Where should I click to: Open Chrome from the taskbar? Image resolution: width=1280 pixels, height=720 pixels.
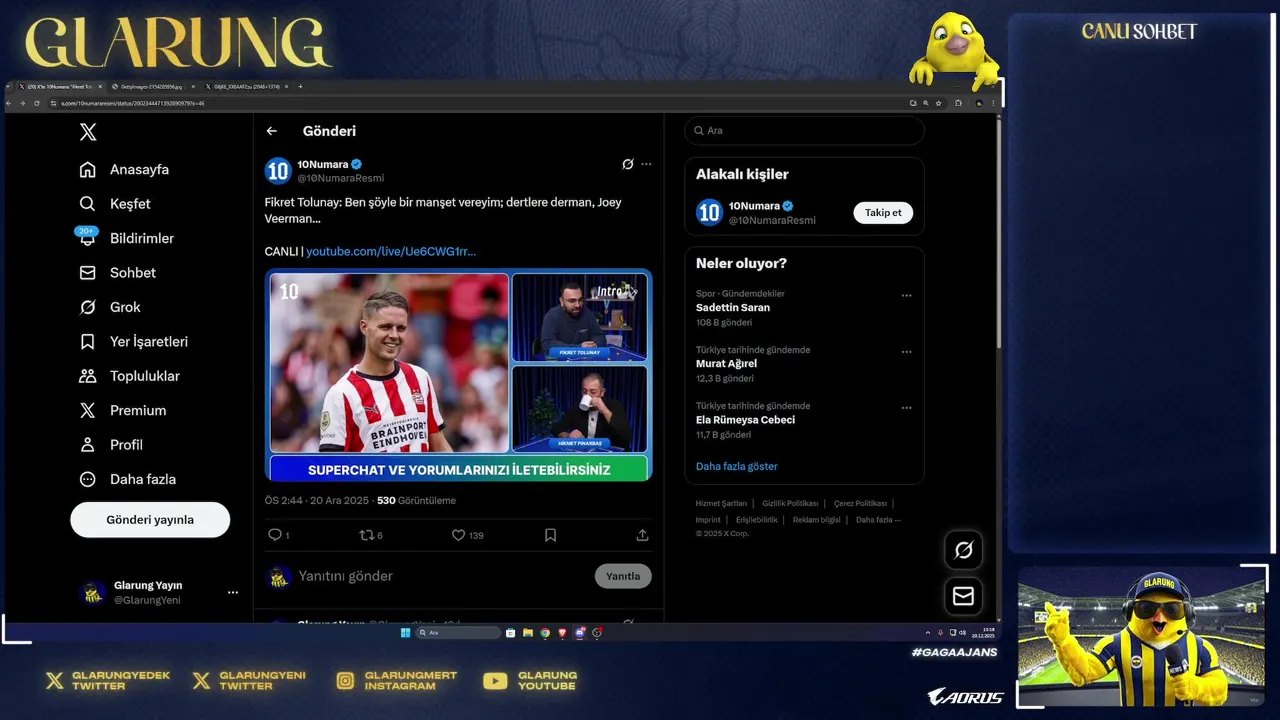coord(545,633)
